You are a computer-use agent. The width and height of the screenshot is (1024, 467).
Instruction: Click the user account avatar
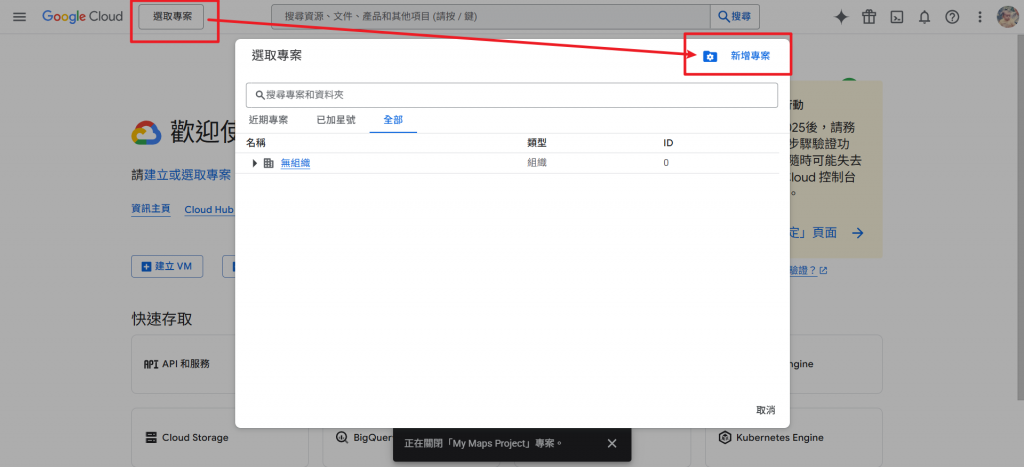1008,17
